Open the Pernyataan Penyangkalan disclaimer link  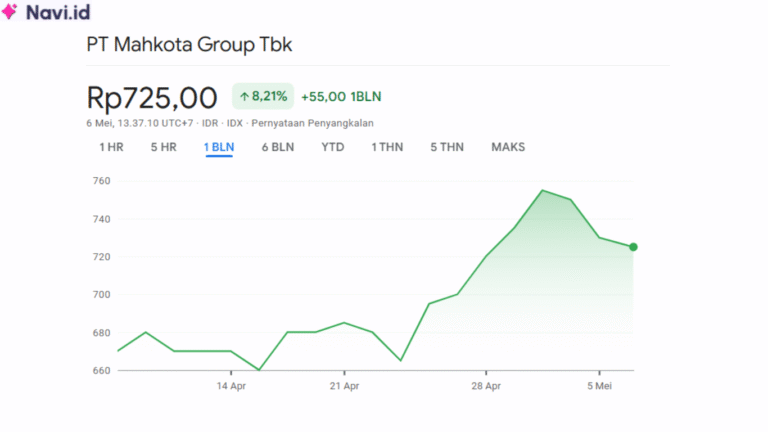tap(312, 123)
